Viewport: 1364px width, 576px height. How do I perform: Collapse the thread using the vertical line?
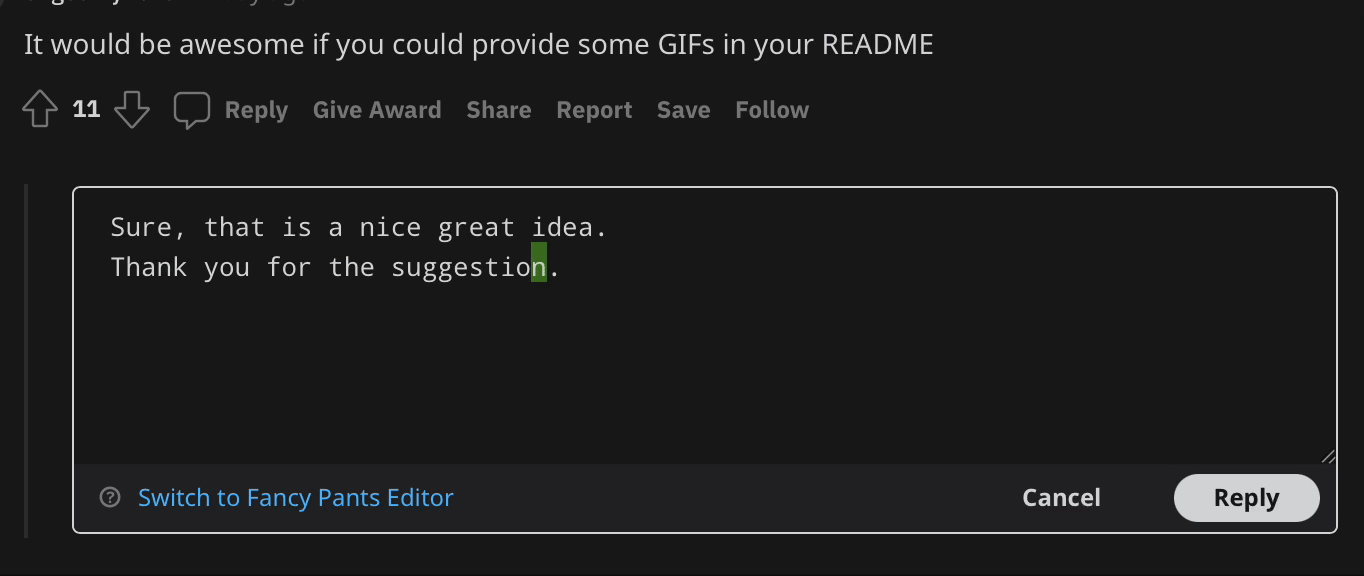pyautogui.click(x=27, y=360)
